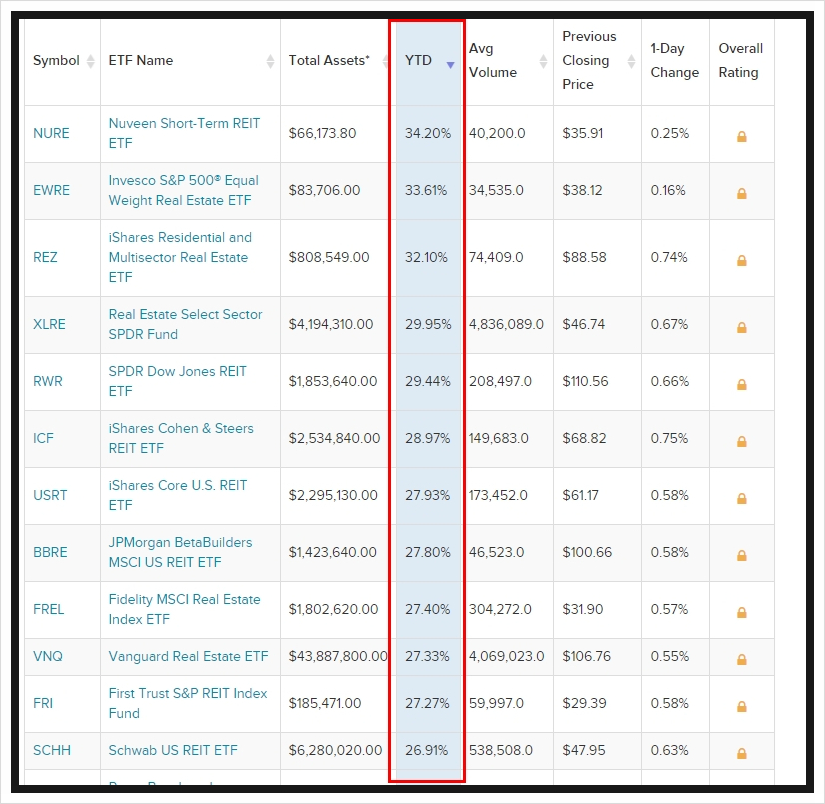
Task: Select the $100.66 closing price cell
Action: pos(587,552)
